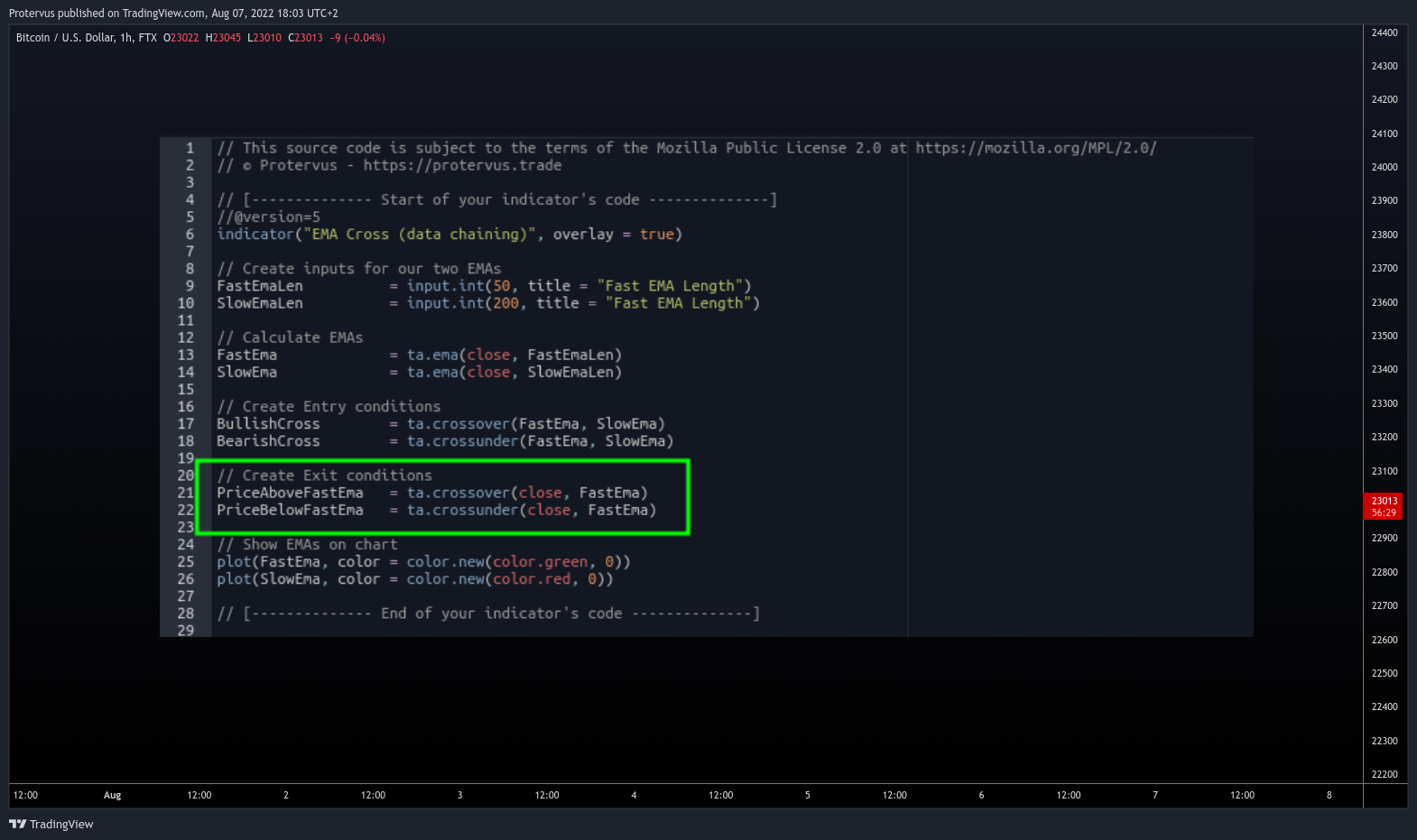Click the SlowEma variable on line 14
The width and height of the screenshot is (1417, 840).
pos(246,372)
